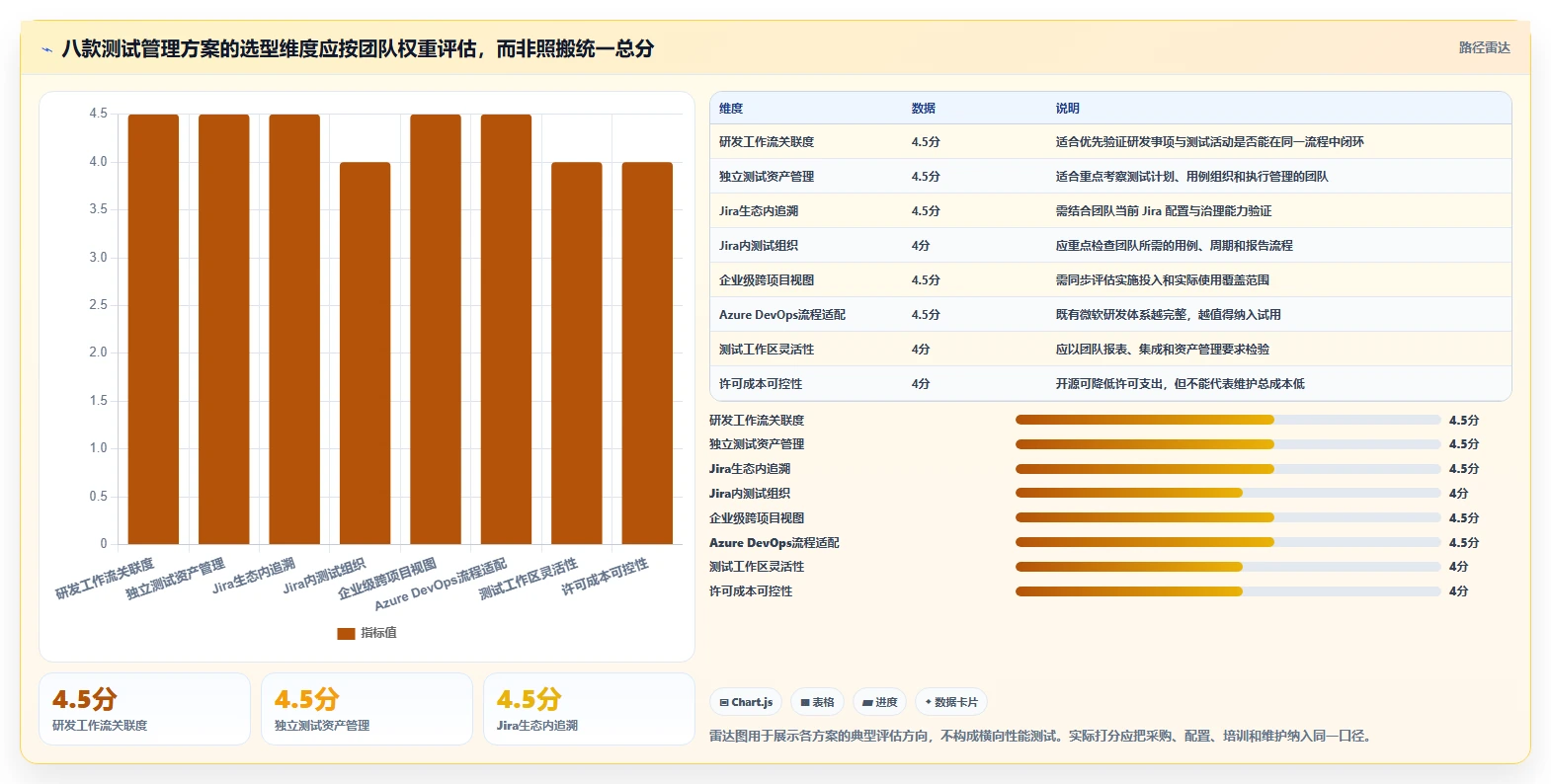Select the Jira生态内追溯 table row
Image resolution: width=1551 pixels, height=784 pixels.
tap(1110, 211)
